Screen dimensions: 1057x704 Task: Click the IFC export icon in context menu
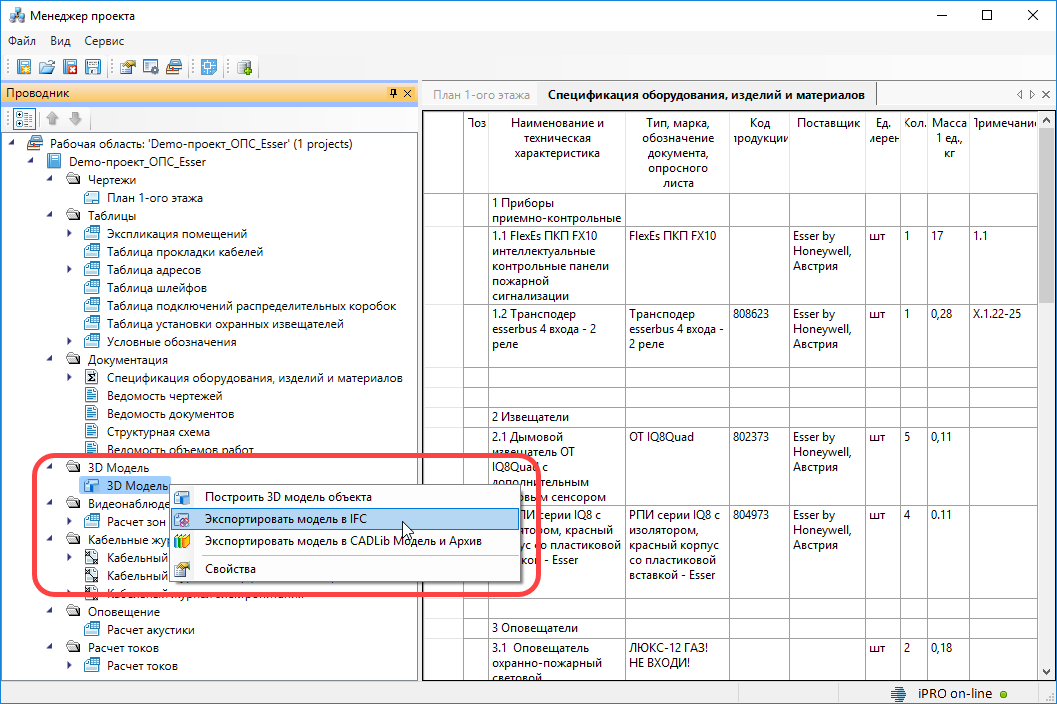[183, 519]
